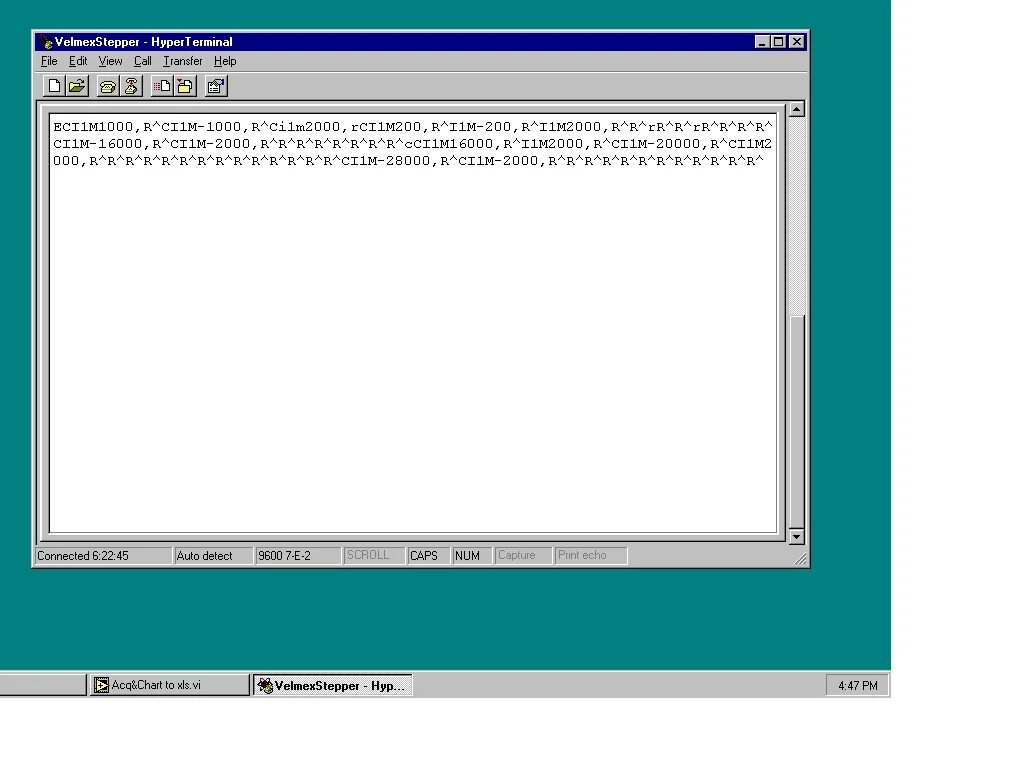Switch to Acq&Chart to xls.vi taskbar button

pyautogui.click(x=168, y=685)
